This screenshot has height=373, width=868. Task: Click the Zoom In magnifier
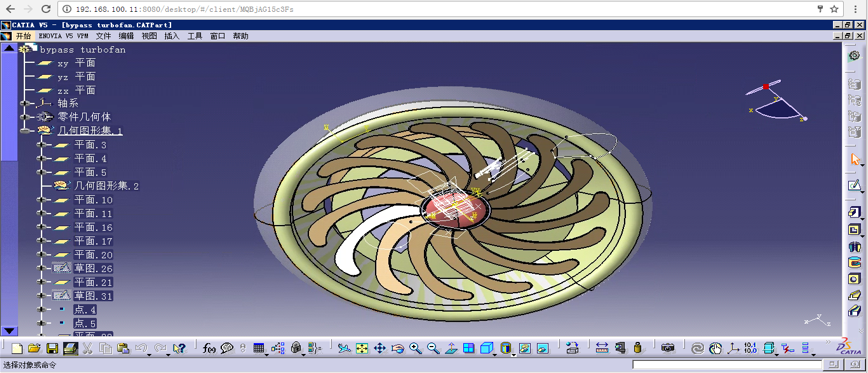415,348
